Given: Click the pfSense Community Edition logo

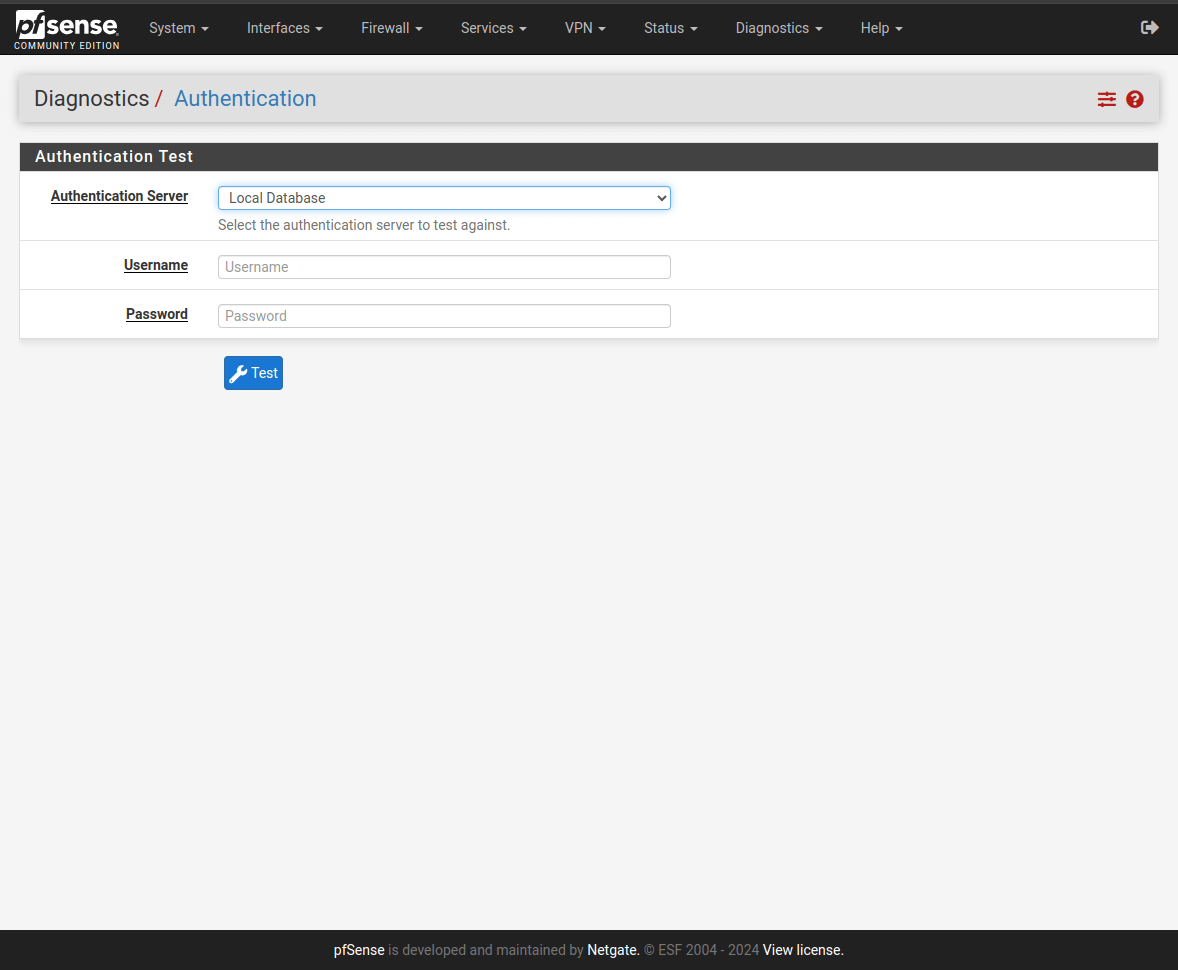Looking at the screenshot, I should click(x=67, y=30).
